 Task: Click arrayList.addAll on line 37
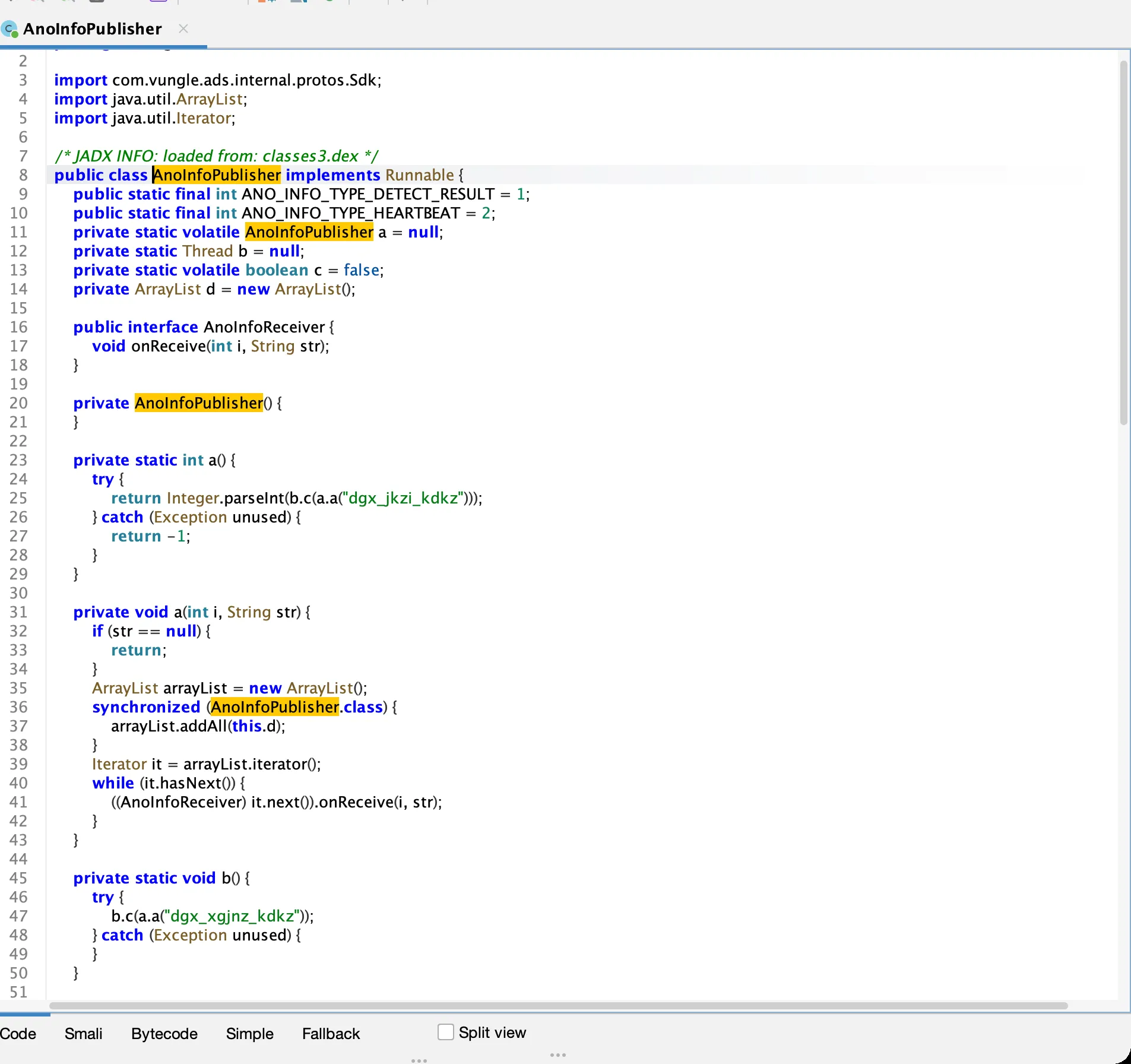(169, 726)
